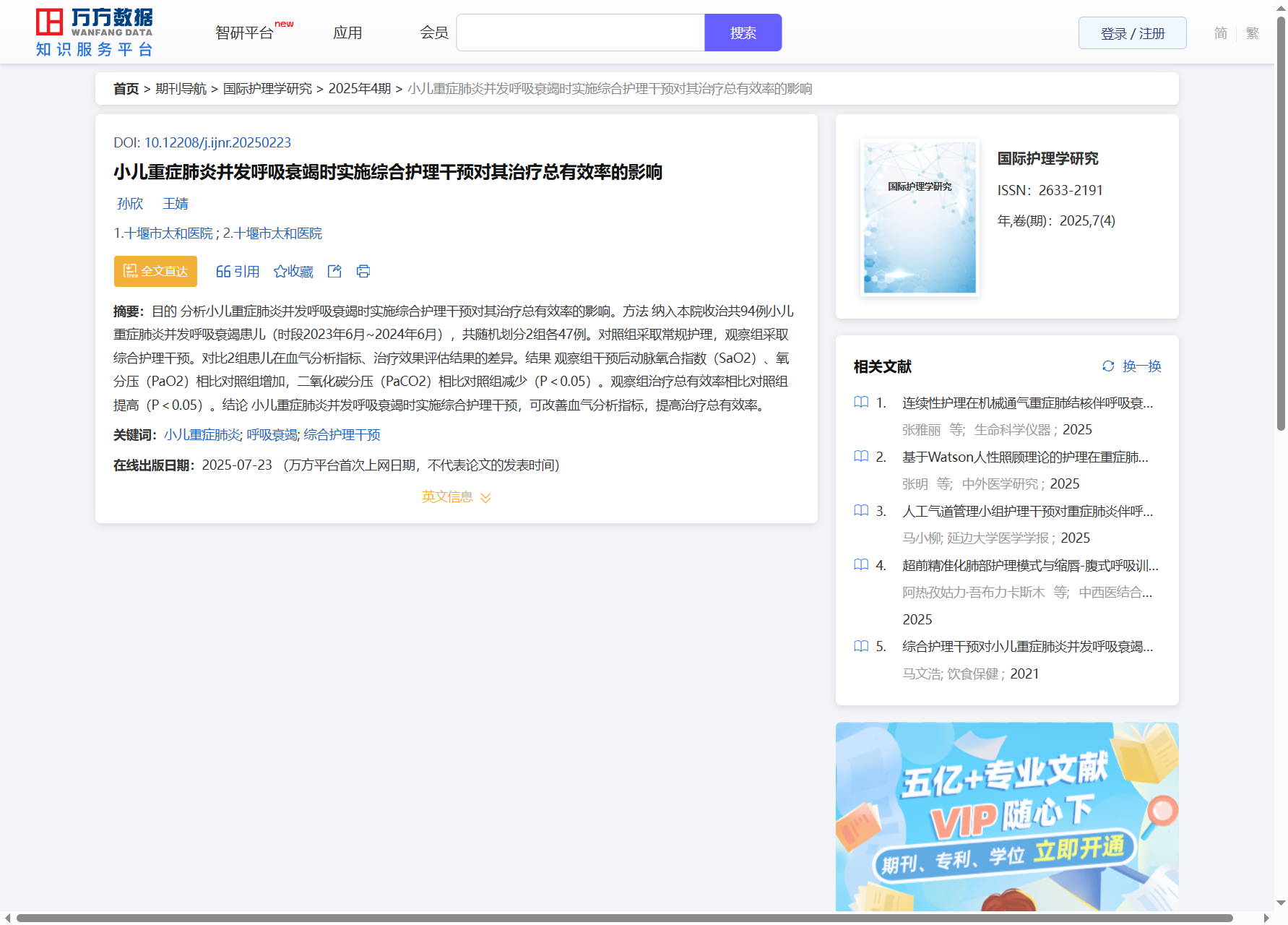Open related article 人工气道管理小组护理干预

[x=1027, y=511]
